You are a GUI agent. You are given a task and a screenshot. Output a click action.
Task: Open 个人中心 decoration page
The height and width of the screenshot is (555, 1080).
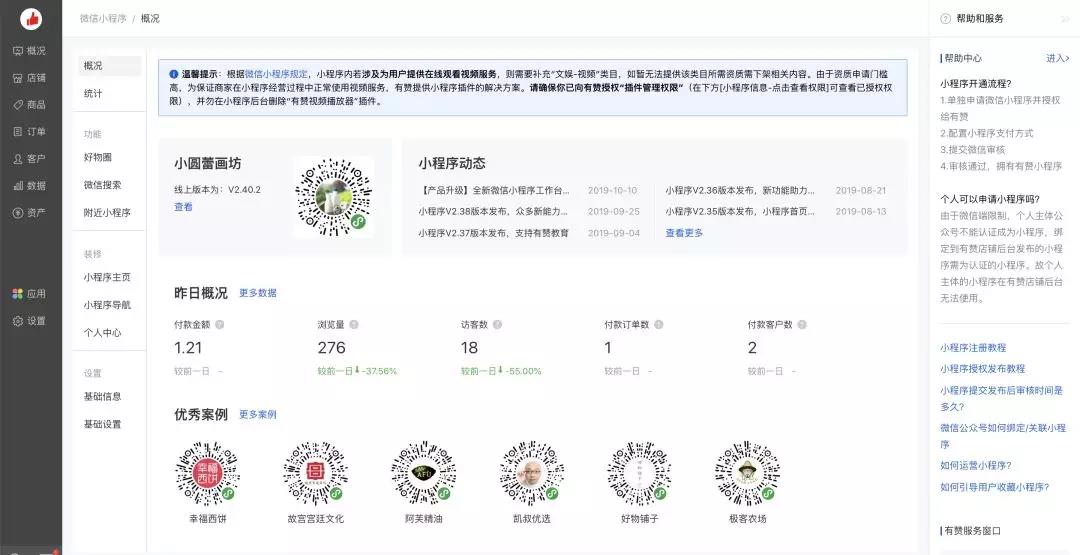tap(103, 333)
